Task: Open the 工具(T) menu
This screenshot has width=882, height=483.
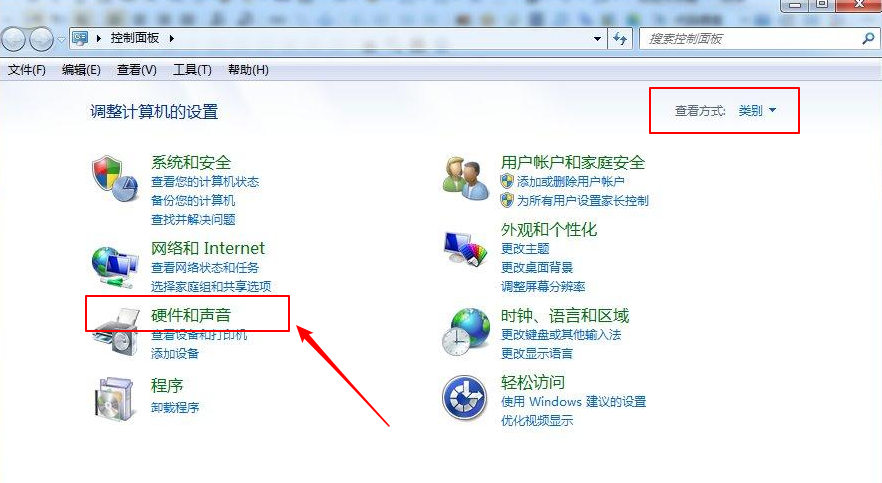Action: (x=192, y=70)
